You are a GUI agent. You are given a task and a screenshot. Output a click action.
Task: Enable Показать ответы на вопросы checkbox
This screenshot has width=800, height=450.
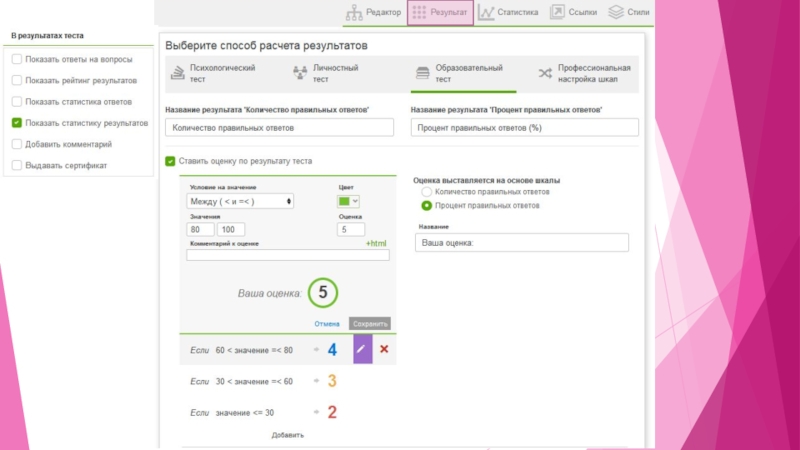pyautogui.click(x=17, y=59)
